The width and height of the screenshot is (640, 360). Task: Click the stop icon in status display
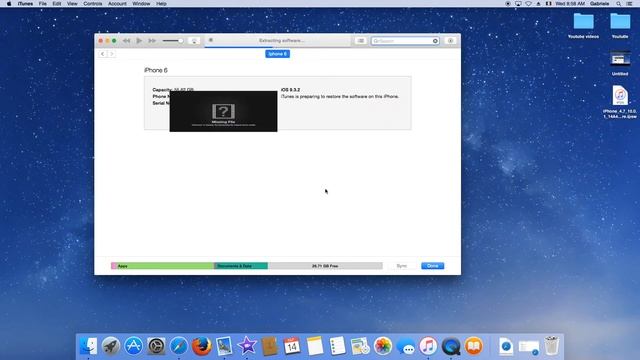[x=211, y=40]
